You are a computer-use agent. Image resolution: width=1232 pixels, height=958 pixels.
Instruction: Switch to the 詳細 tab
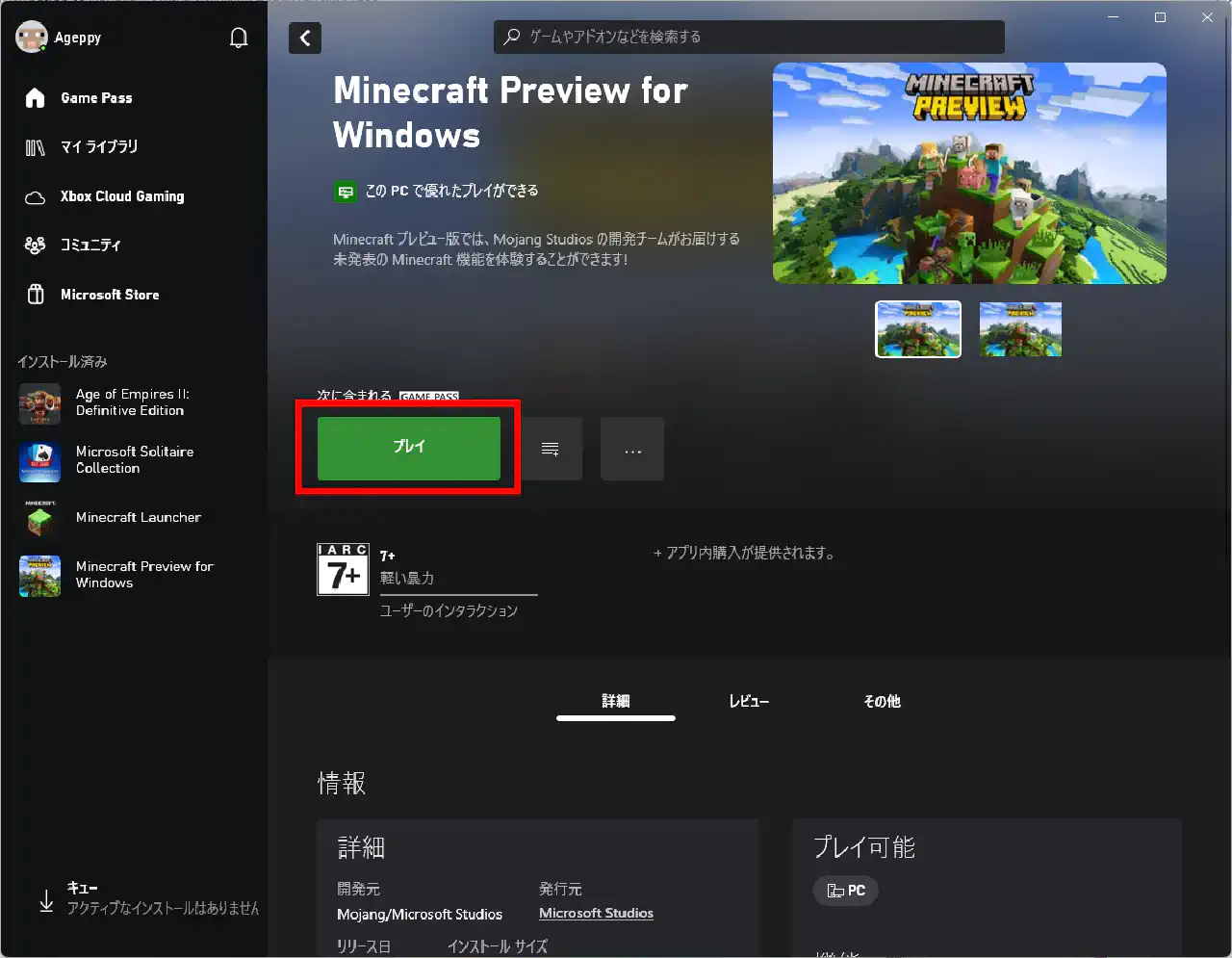pos(616,702)
